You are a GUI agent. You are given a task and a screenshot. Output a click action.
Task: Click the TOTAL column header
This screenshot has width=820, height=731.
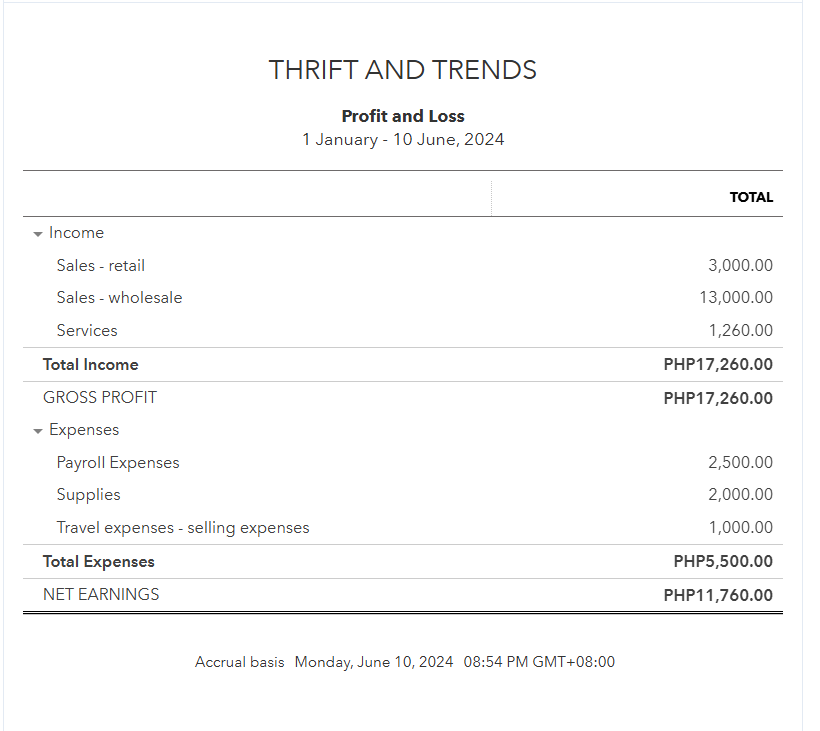coord(751,197)
